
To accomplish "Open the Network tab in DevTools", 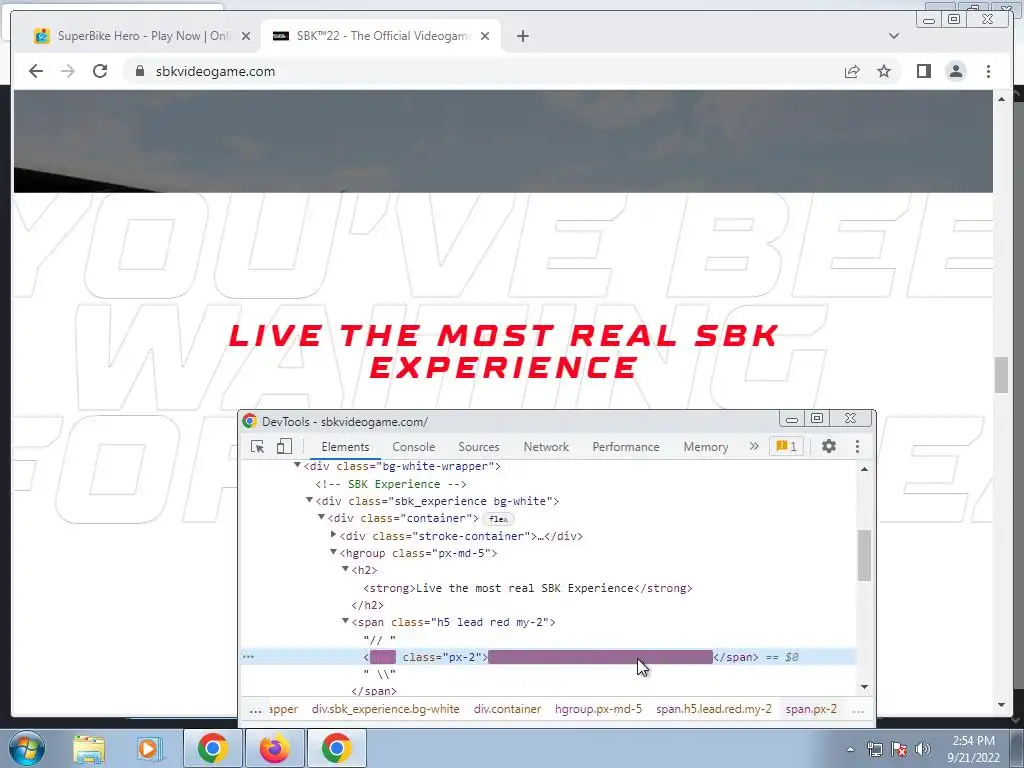I will 546,447.
